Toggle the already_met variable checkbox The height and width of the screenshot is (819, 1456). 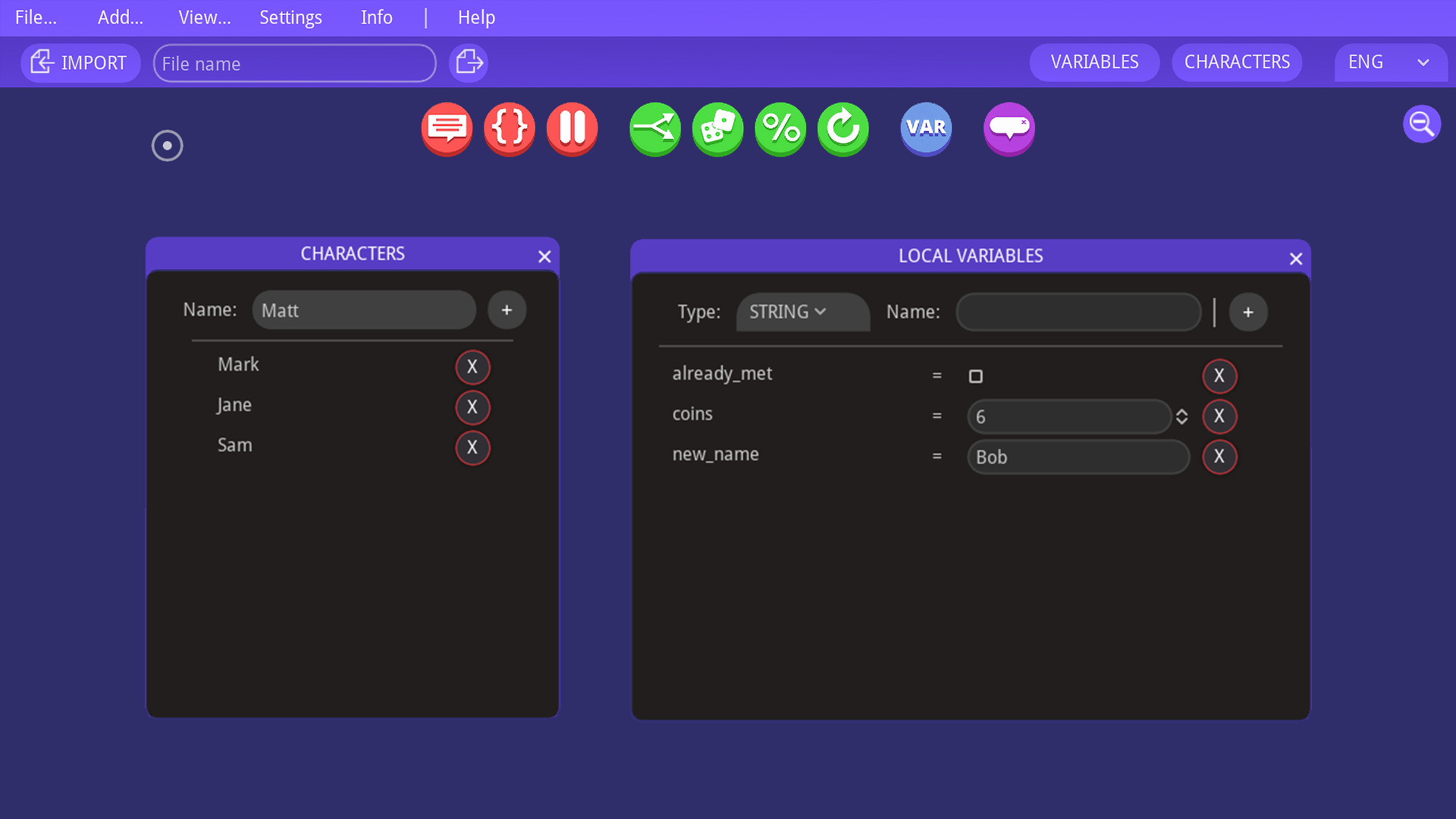[976, 375]
